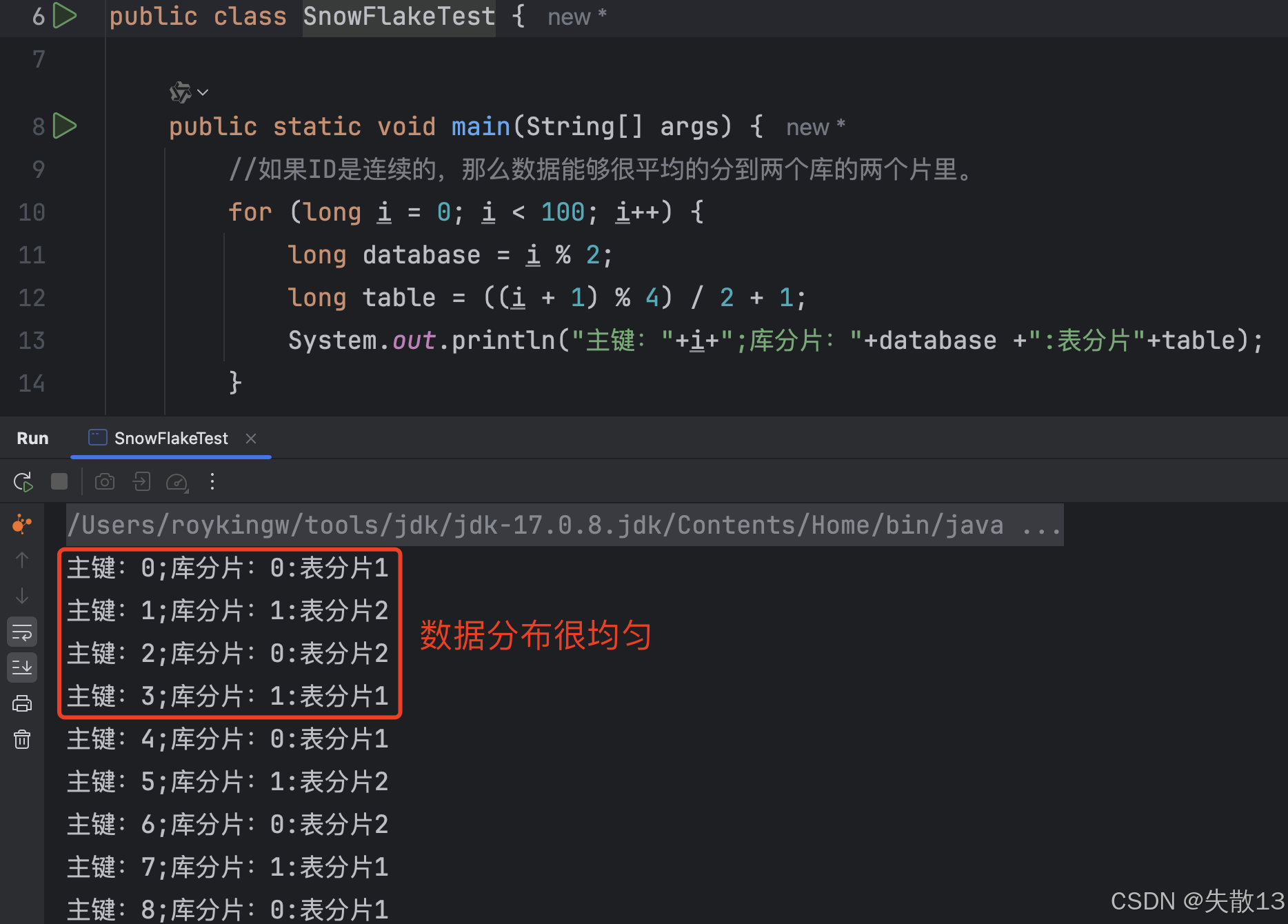This screenshot has width=1288, height=924.
Task: Click the orange AI explain icon in console gutter
Action: pos(22,525)
